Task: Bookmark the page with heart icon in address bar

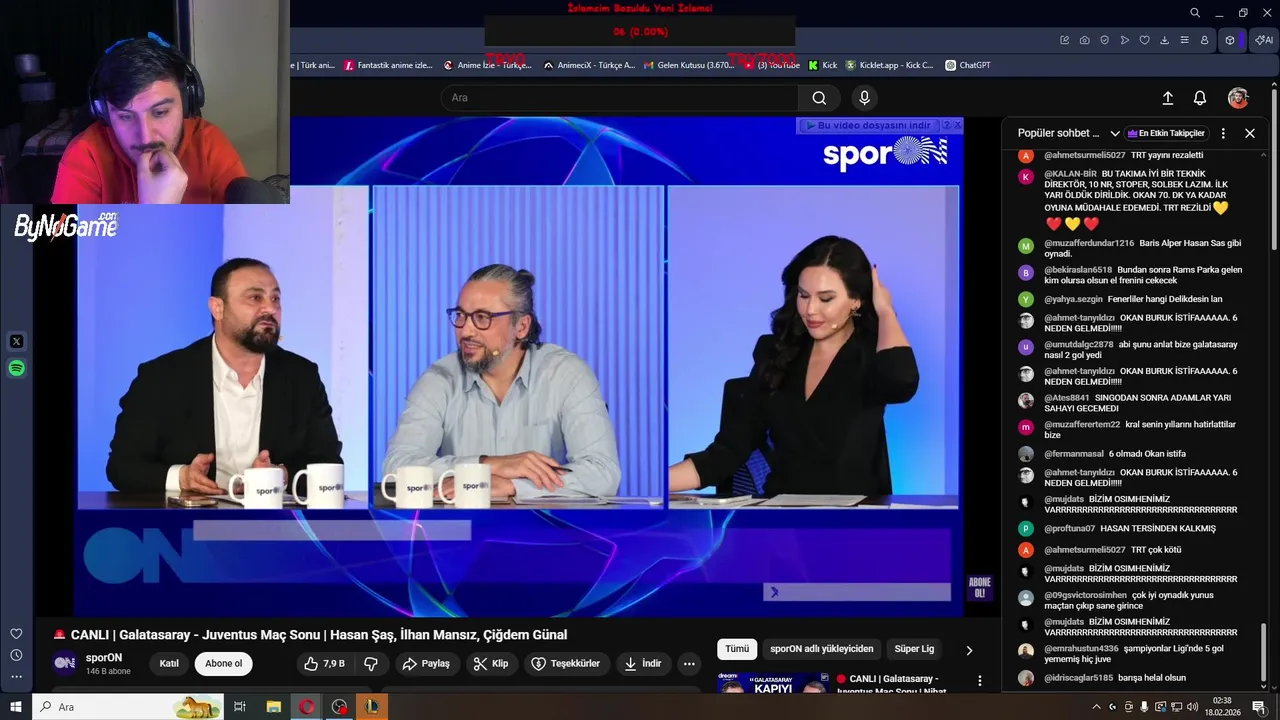Action: [1145, 40]
